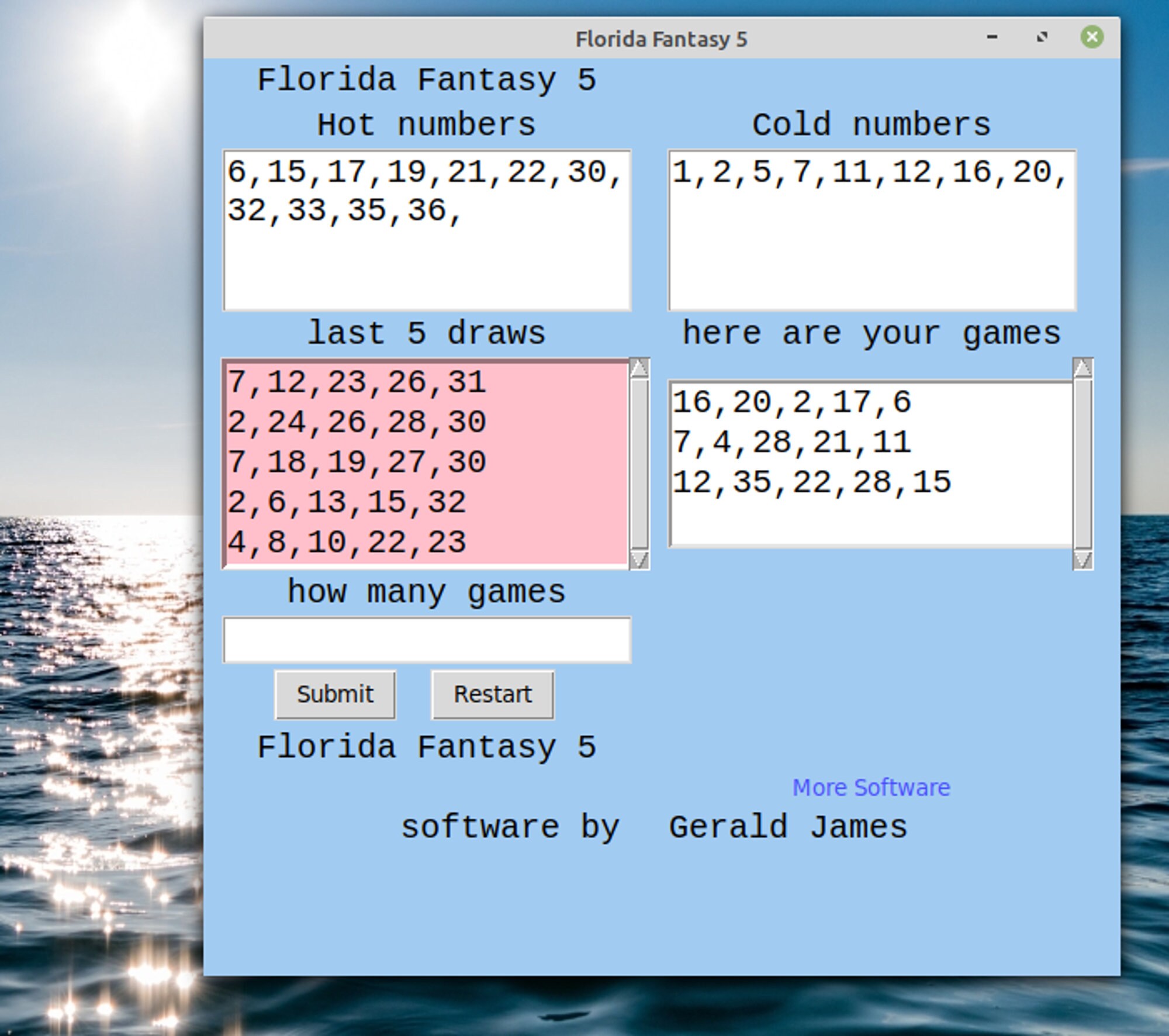Click the your games scrollbar track
This screenshot has width=1169, height=1036.
point(1083,464)
